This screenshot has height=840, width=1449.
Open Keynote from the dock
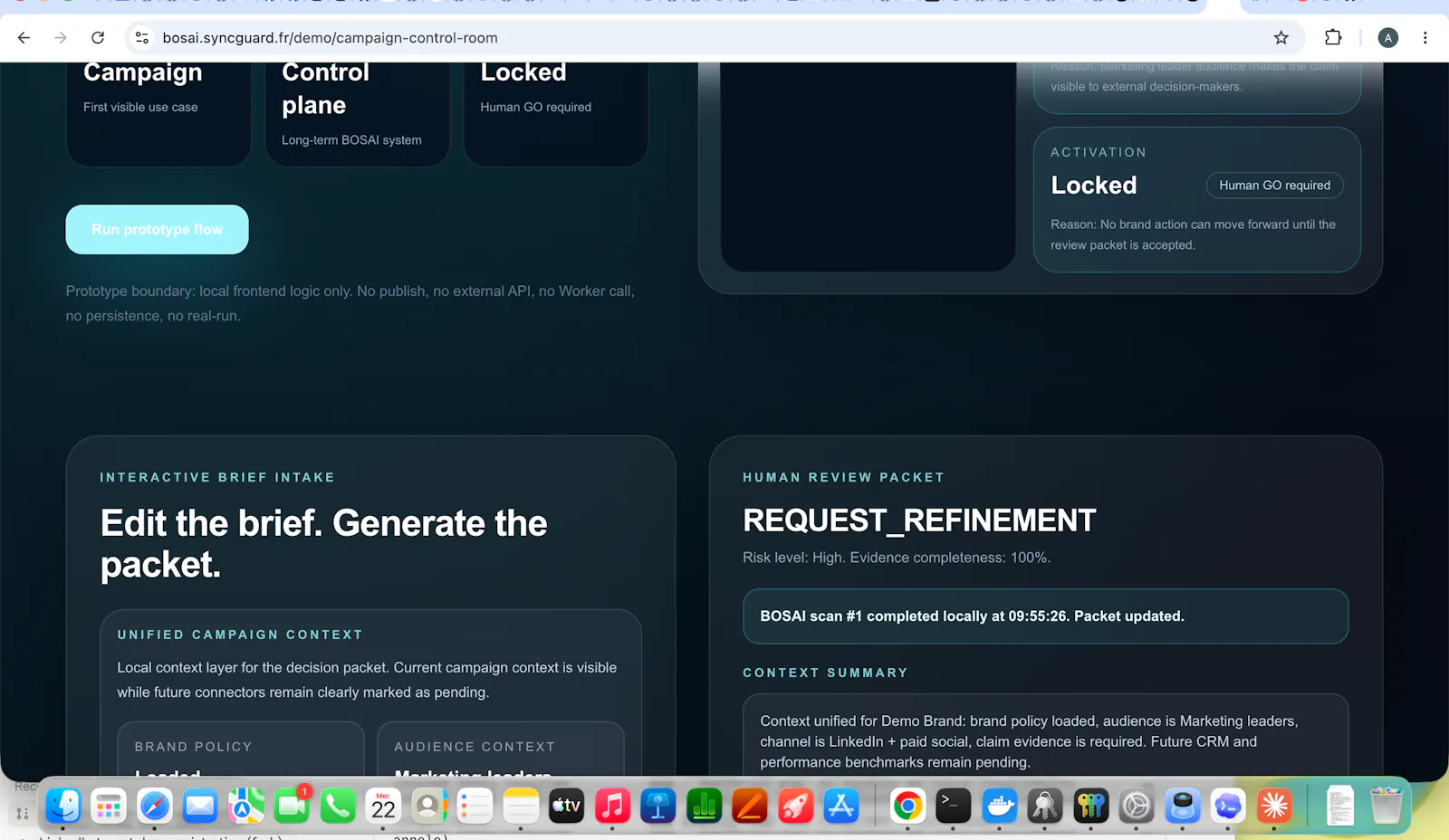658,806
